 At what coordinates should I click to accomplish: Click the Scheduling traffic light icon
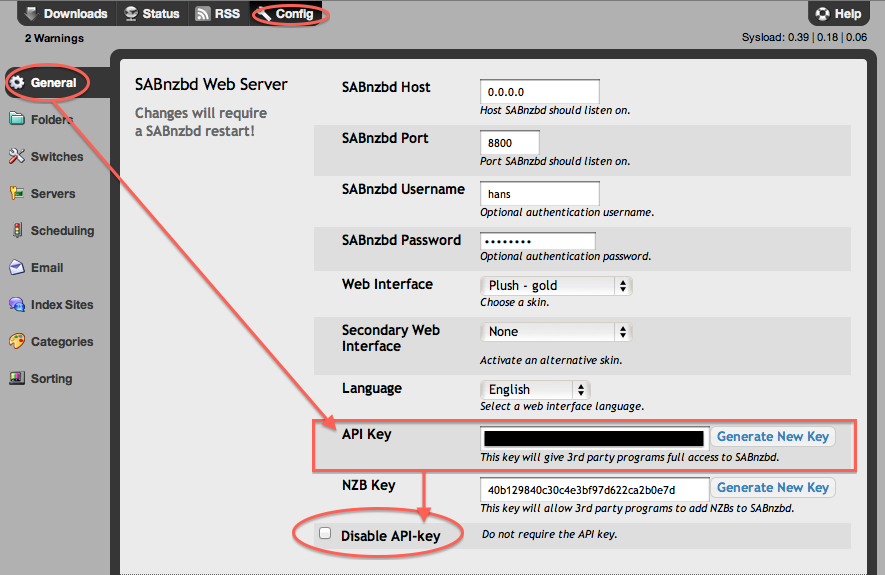tap(17, 230)
